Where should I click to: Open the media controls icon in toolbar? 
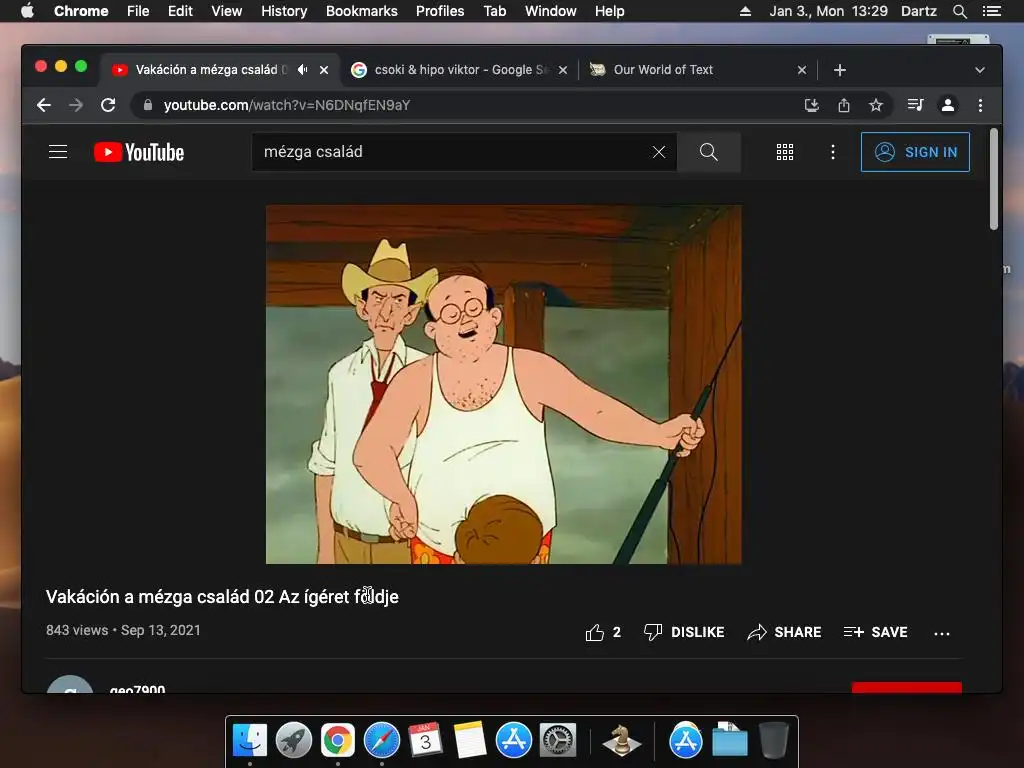(x=916, y=105)
